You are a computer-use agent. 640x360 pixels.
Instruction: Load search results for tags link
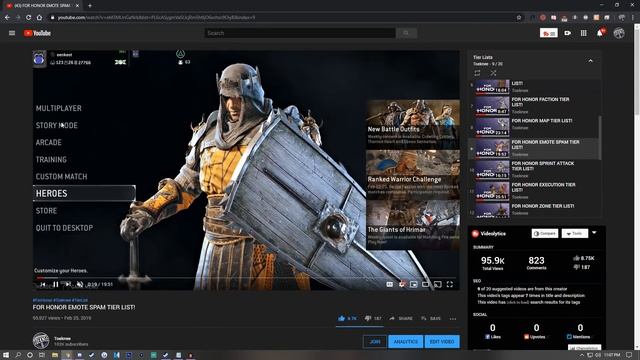[518, 302]
